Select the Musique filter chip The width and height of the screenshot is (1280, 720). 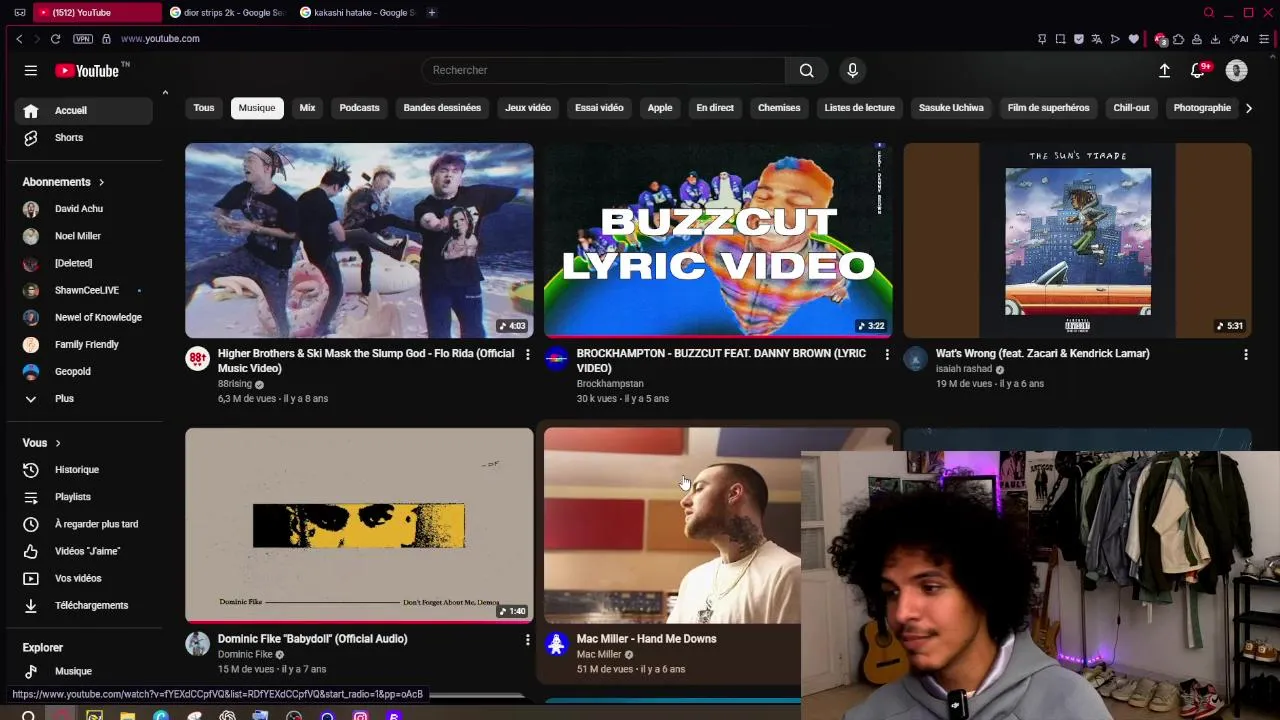257,108
